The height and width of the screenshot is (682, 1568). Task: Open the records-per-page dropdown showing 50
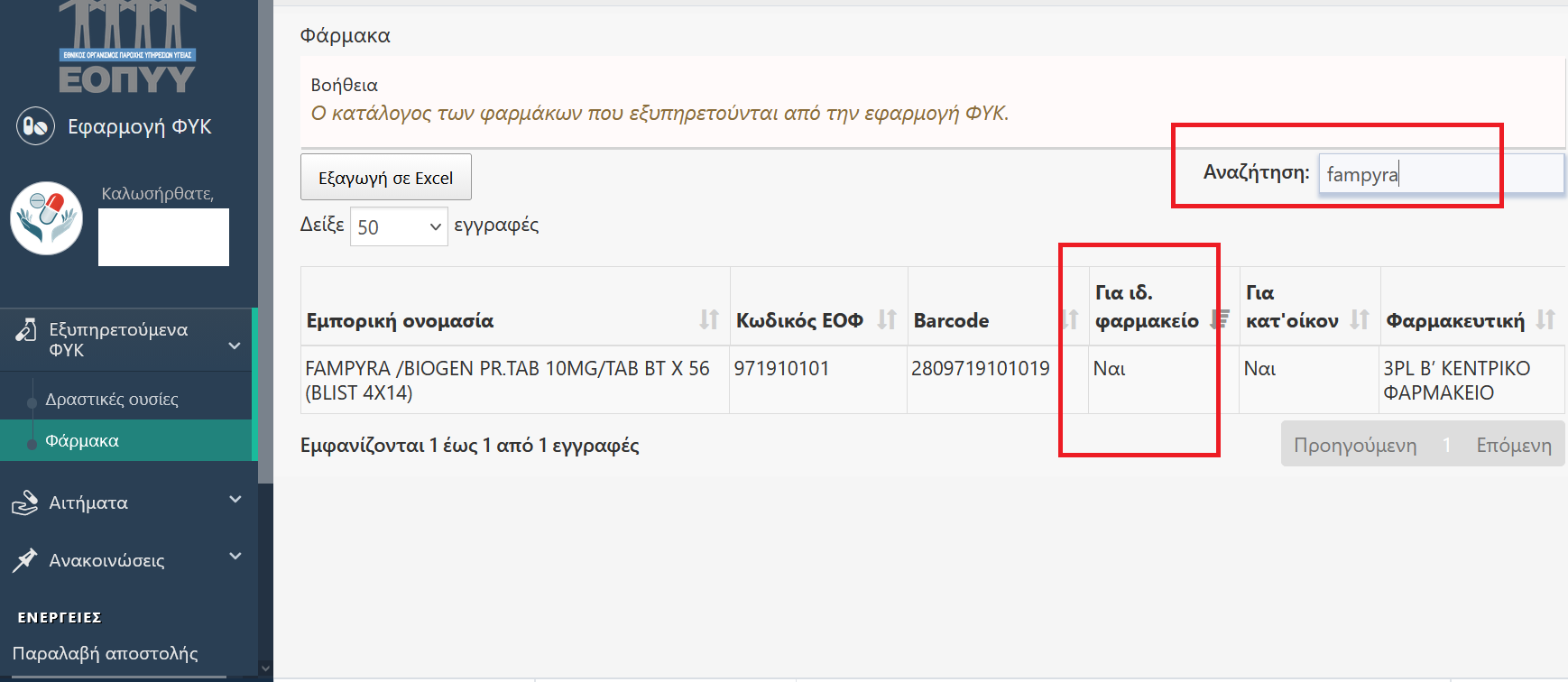[399, 226]
